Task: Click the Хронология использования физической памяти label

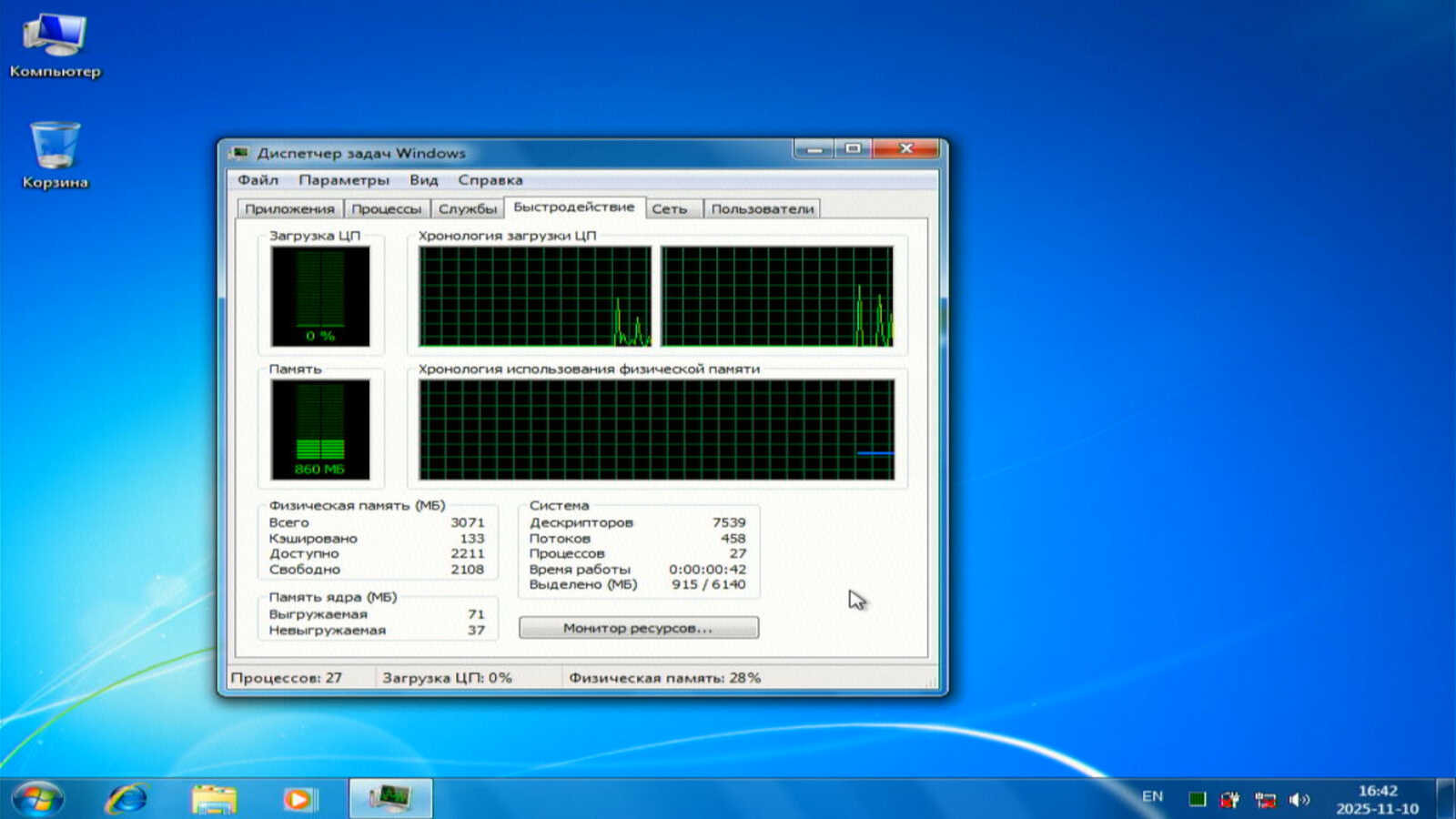Action: pyautogui.click(x=589, y=369)
